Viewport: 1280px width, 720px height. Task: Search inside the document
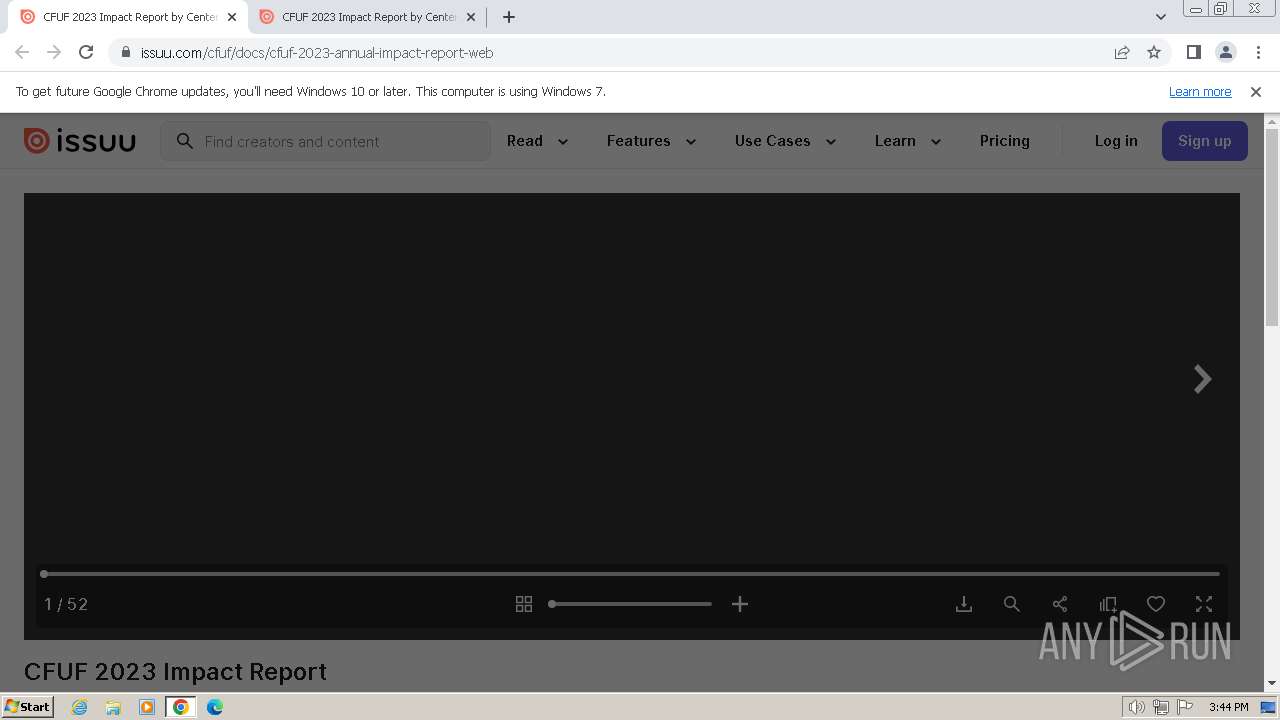coord(1012,604)
